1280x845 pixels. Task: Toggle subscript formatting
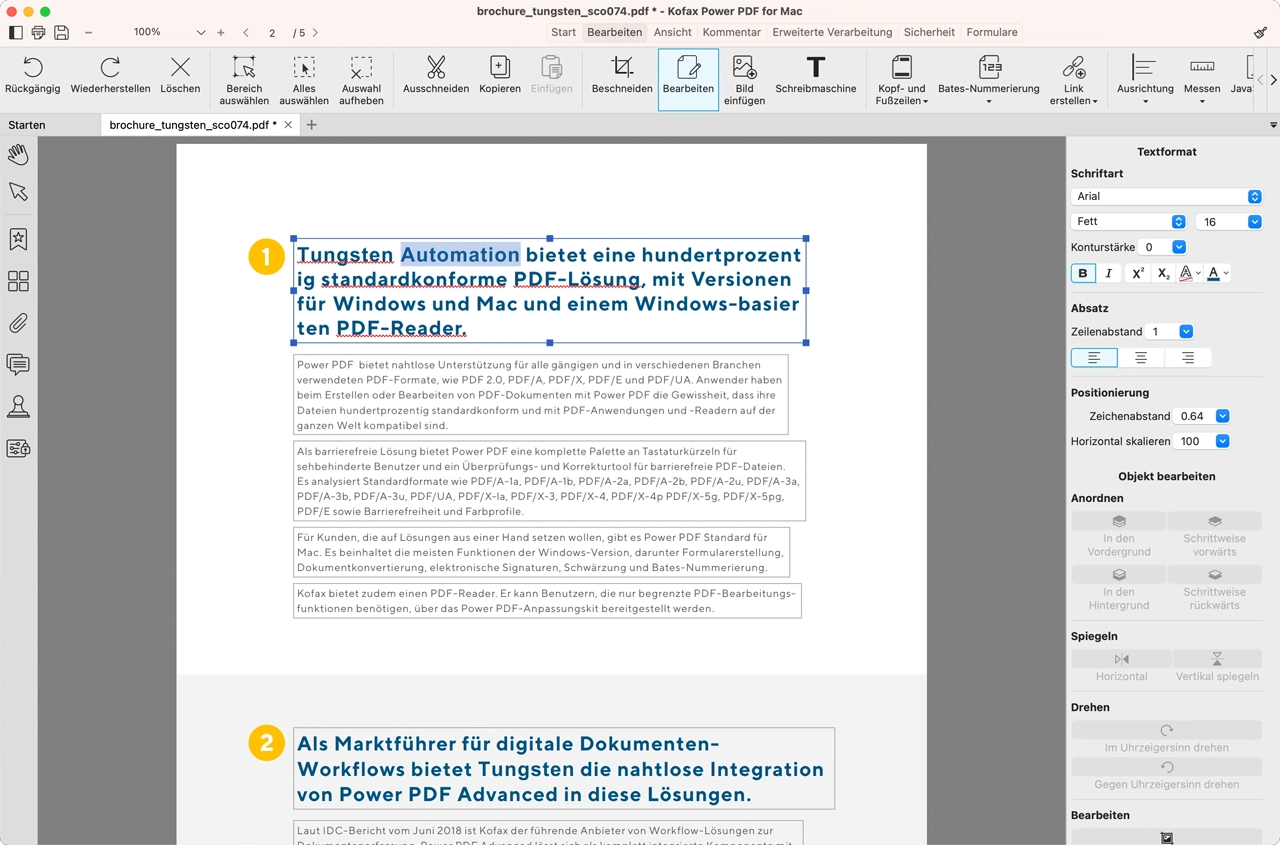1163,273
